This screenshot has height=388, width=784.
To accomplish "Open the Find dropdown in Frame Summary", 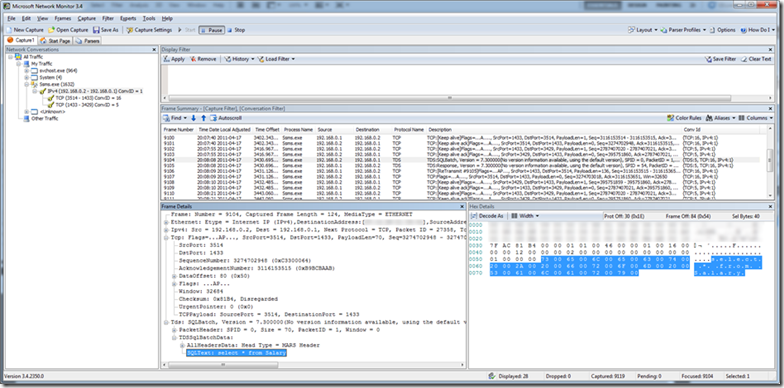I will point(174,118).
